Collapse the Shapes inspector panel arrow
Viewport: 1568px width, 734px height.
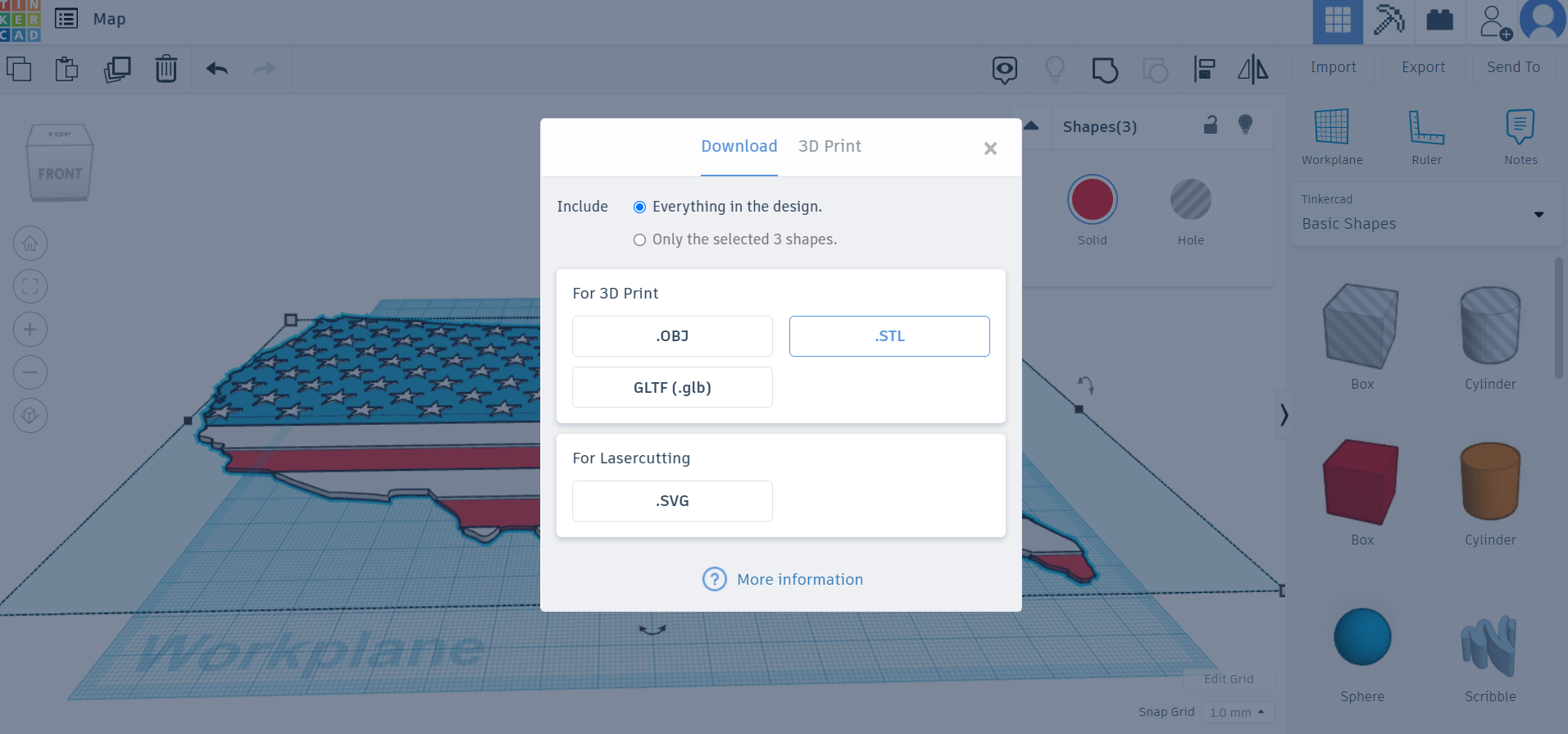click(x=1031, y=125)
